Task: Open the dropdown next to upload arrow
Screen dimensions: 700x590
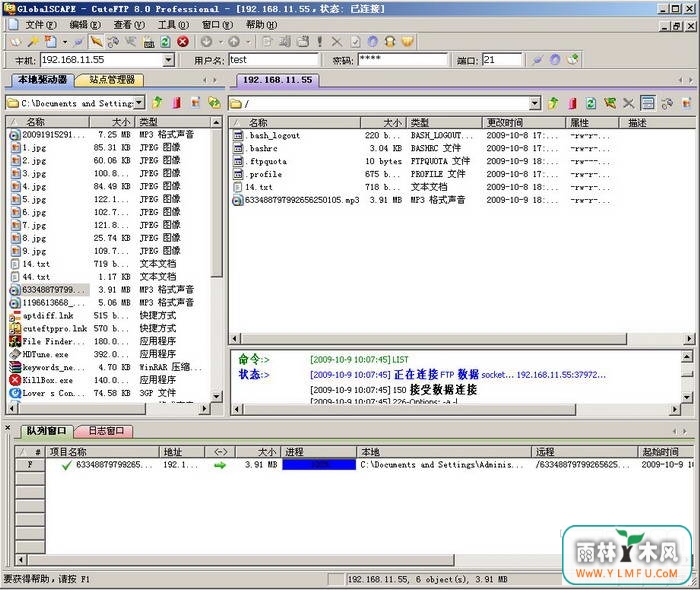Action: pyautogui.click(x=248, y=42)
